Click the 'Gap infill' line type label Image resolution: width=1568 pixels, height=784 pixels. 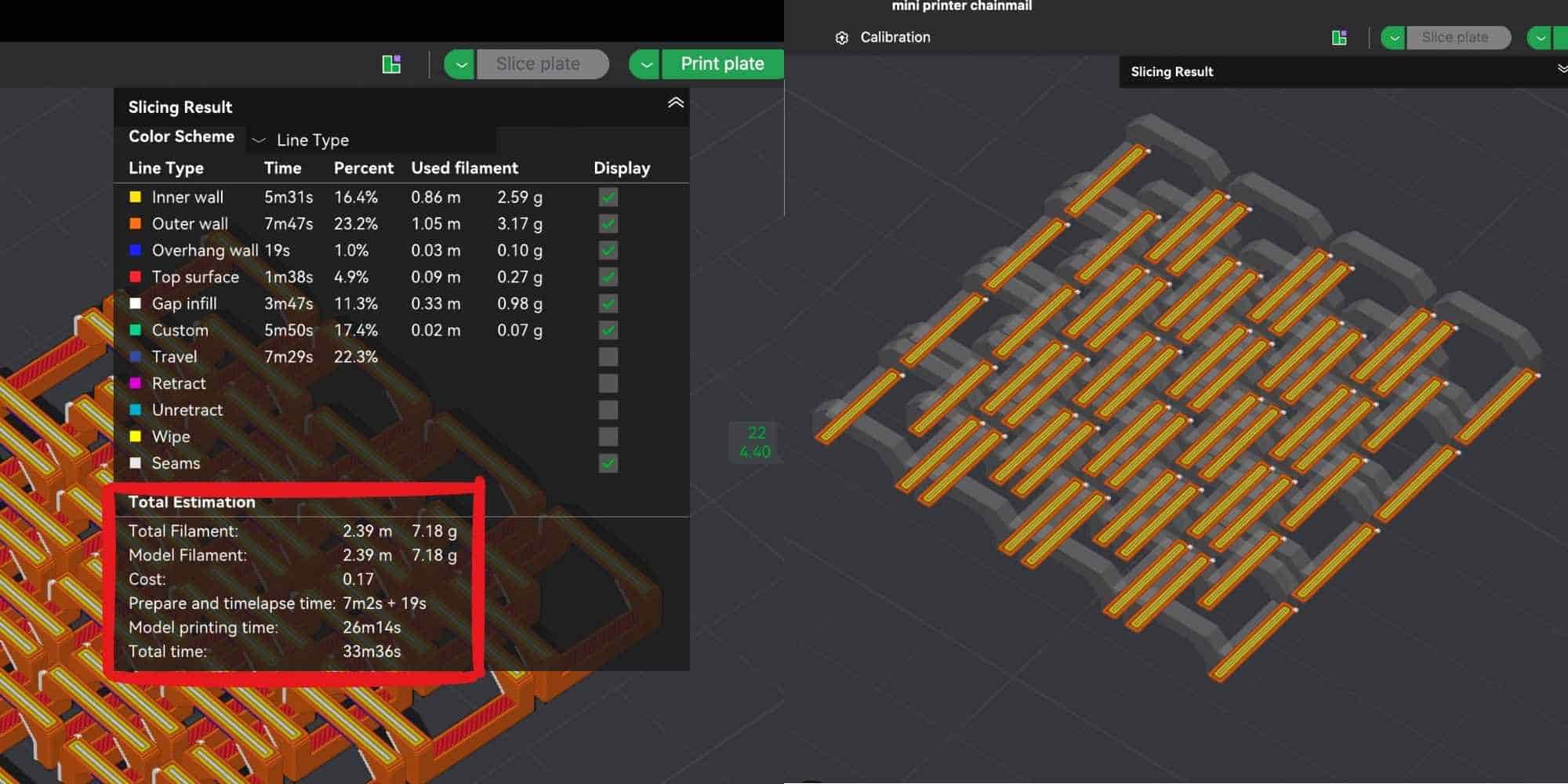tap(184, 304)
